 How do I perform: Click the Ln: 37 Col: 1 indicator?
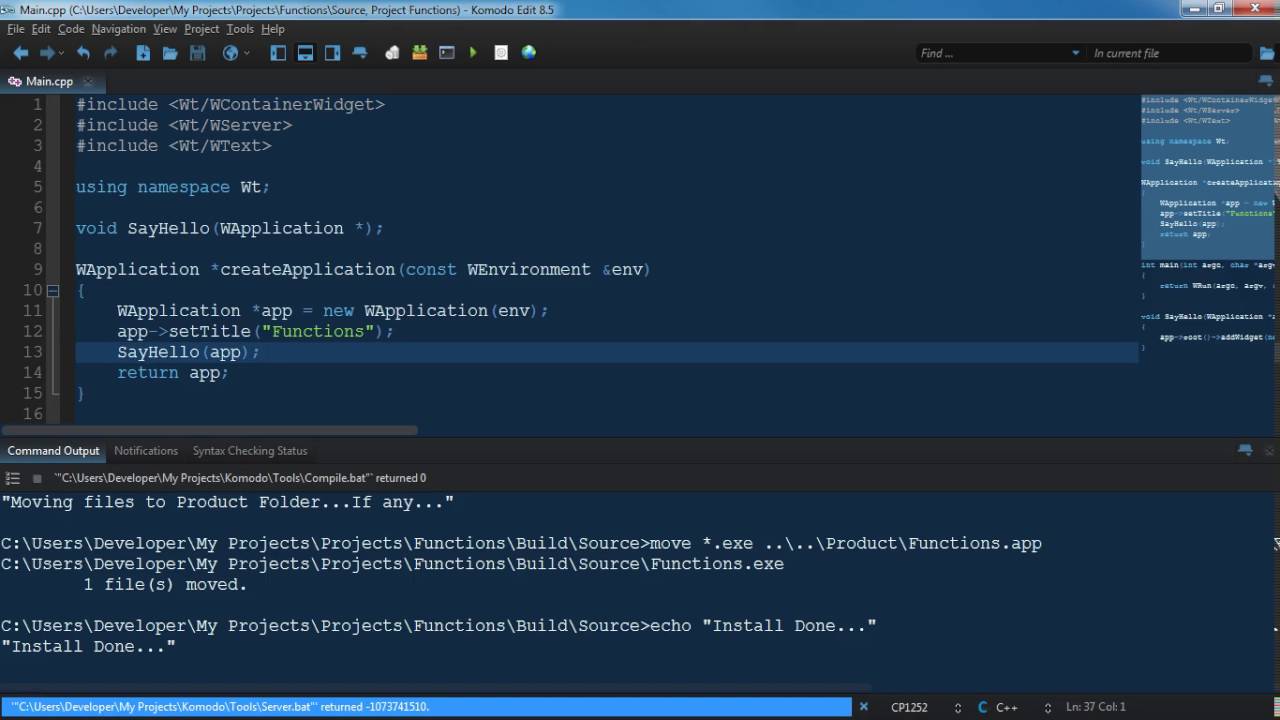coord(1096,707)
